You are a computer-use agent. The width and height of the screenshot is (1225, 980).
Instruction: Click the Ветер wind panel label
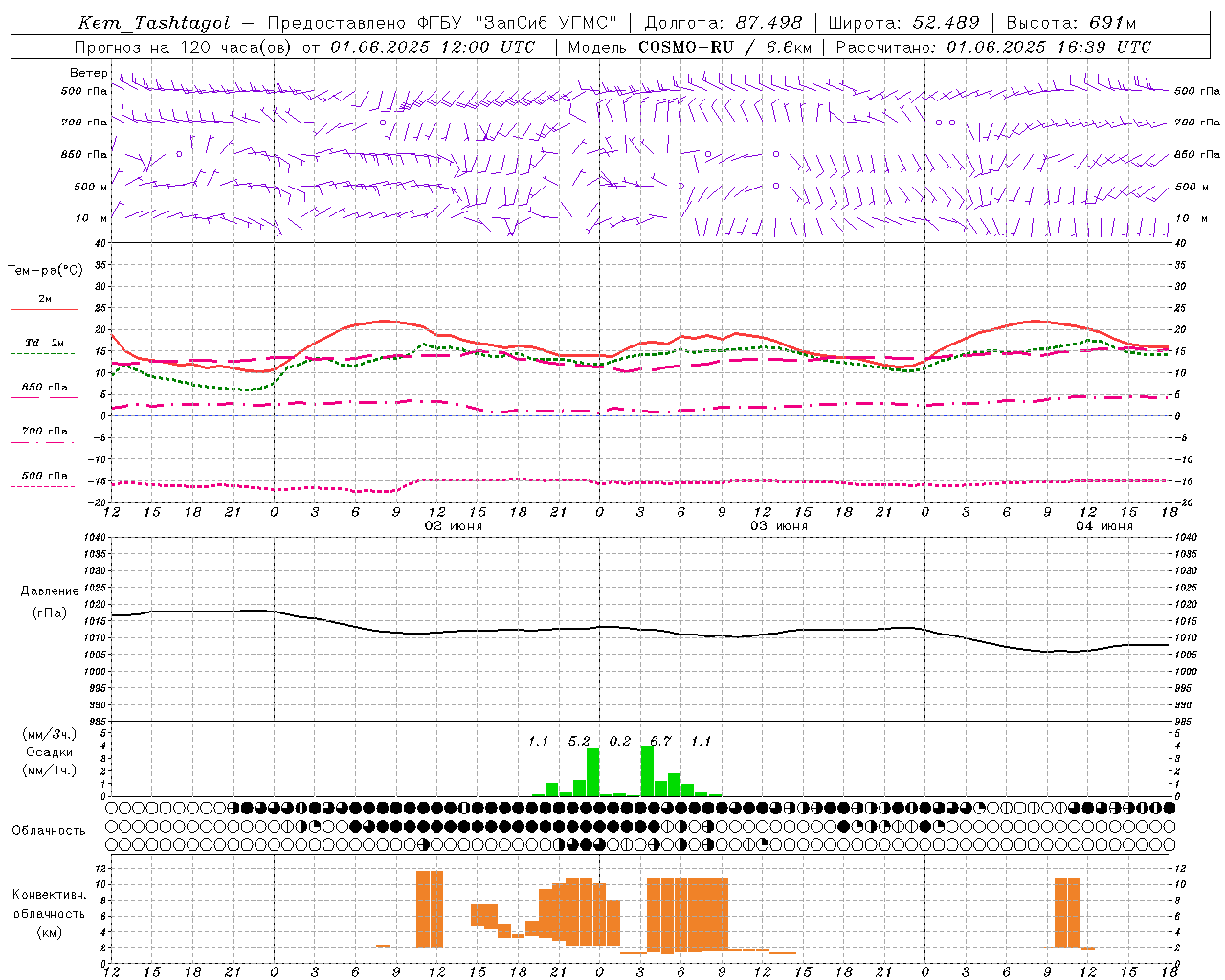click(89, 73)
